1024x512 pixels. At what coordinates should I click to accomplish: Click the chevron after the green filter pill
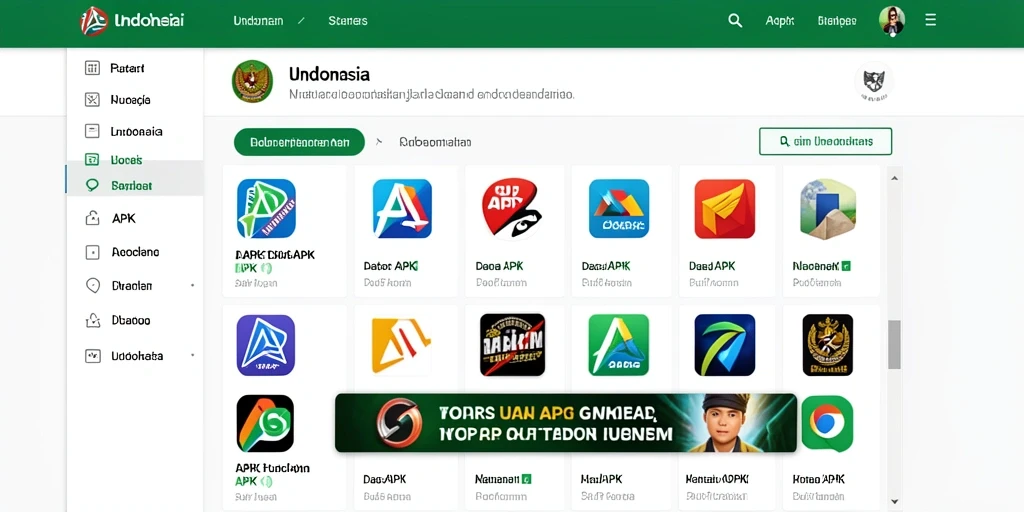379,142
